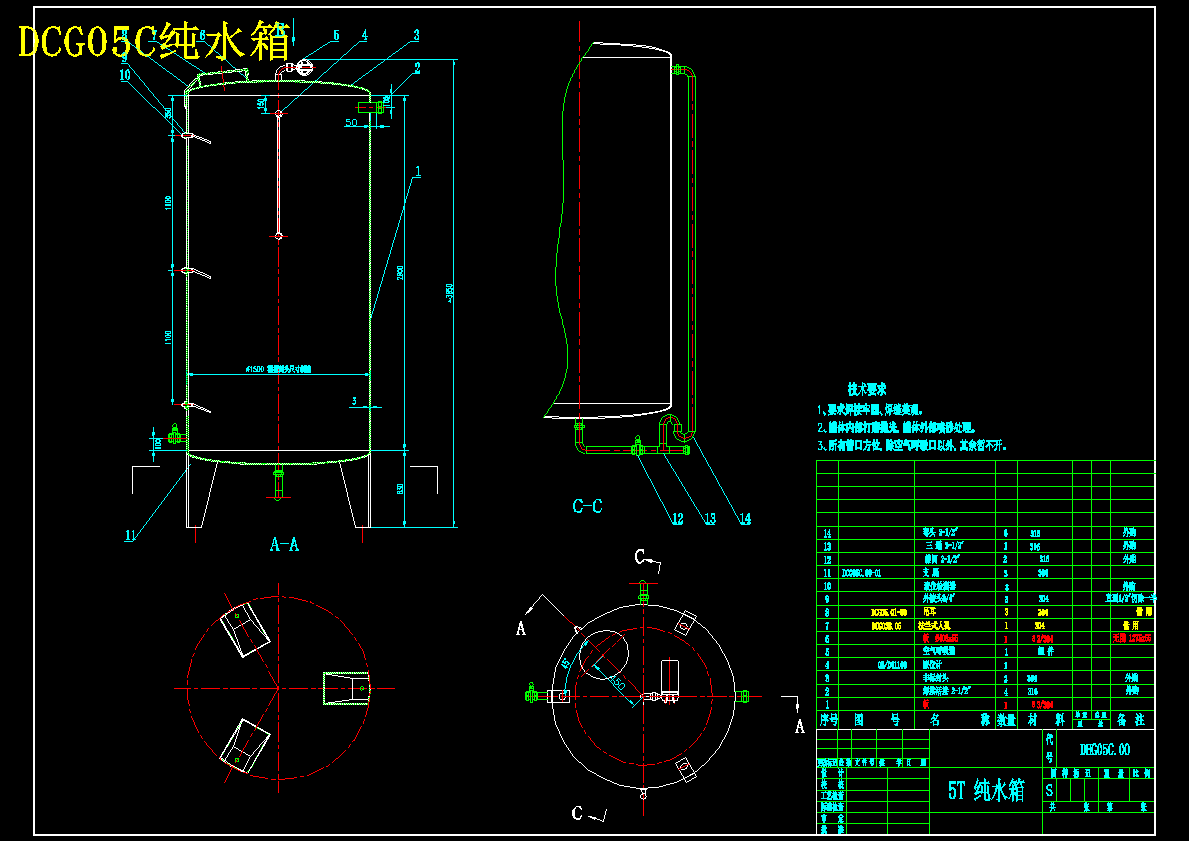Click 支腿 name in parts list row 11
The width and height of the screenshot is (1189, 841).
(932, 573)
